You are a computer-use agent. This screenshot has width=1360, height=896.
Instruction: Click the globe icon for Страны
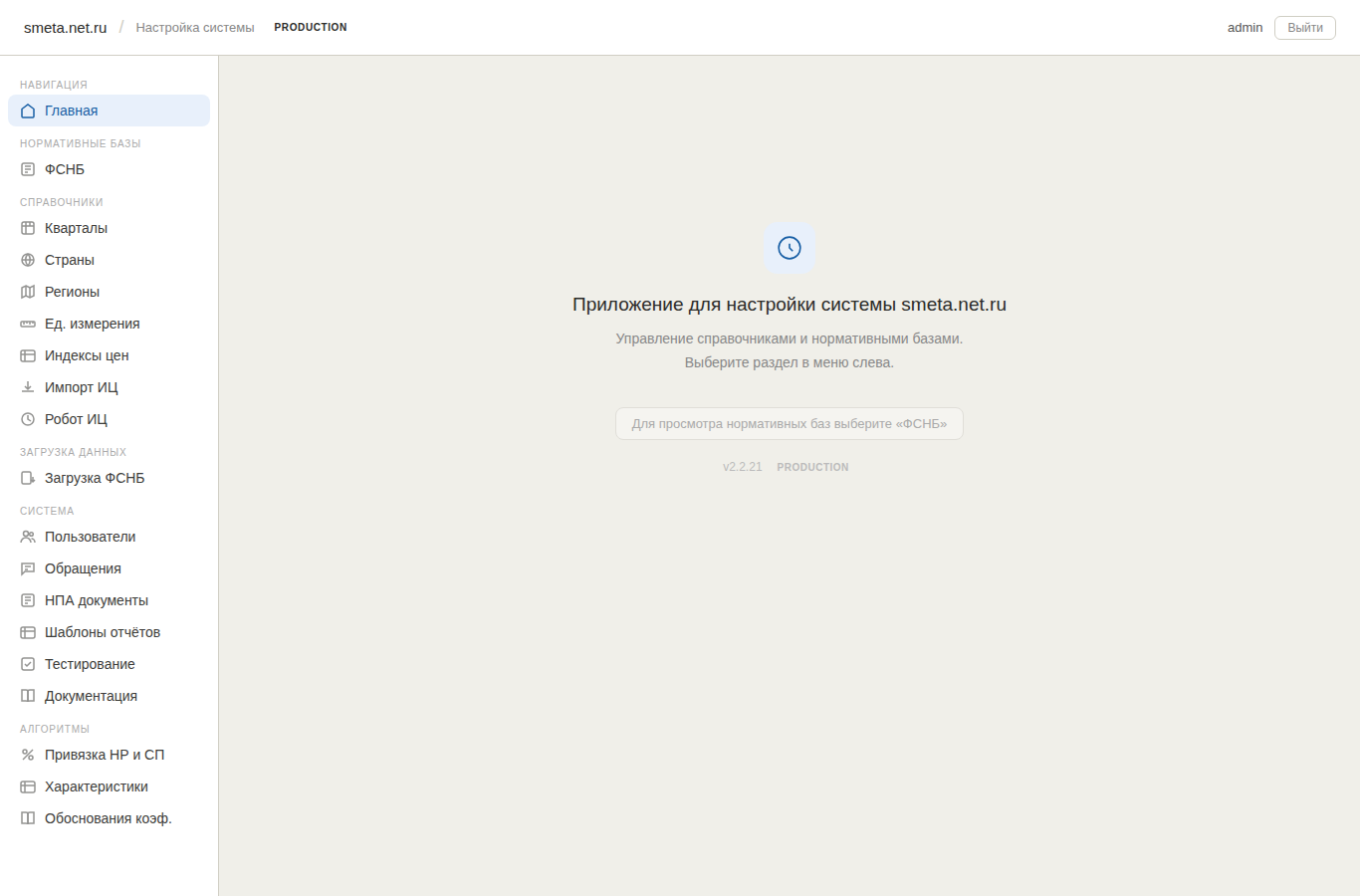tap(28, 260)
